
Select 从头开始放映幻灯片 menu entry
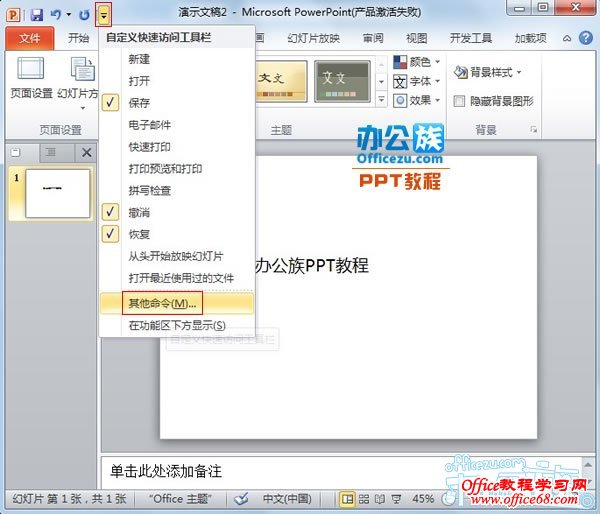(177, 256)
